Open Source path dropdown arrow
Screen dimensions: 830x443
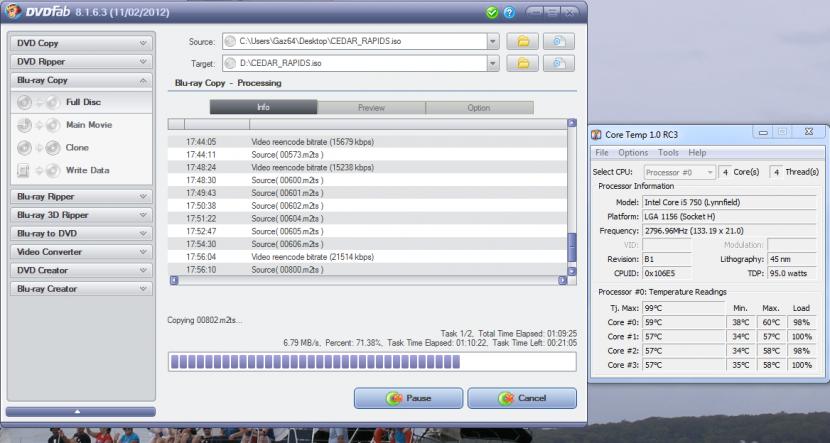click(x=493, y=41)
